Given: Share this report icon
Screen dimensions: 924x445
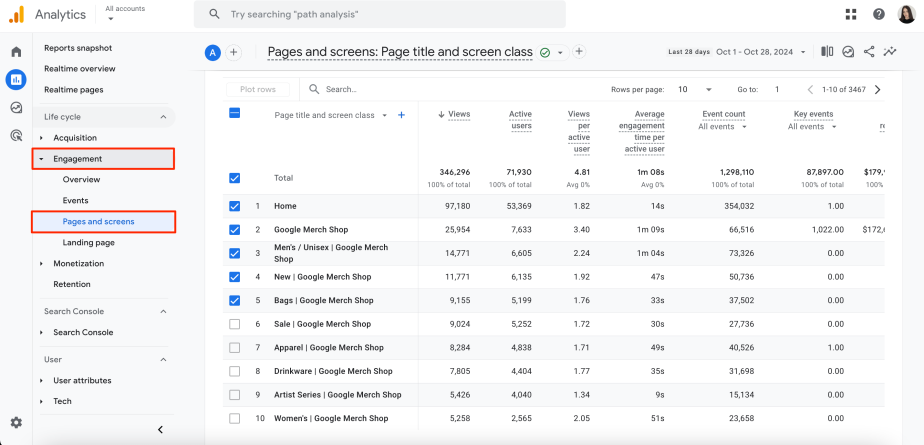Looking at the screenshot, I should click(869, 52).
